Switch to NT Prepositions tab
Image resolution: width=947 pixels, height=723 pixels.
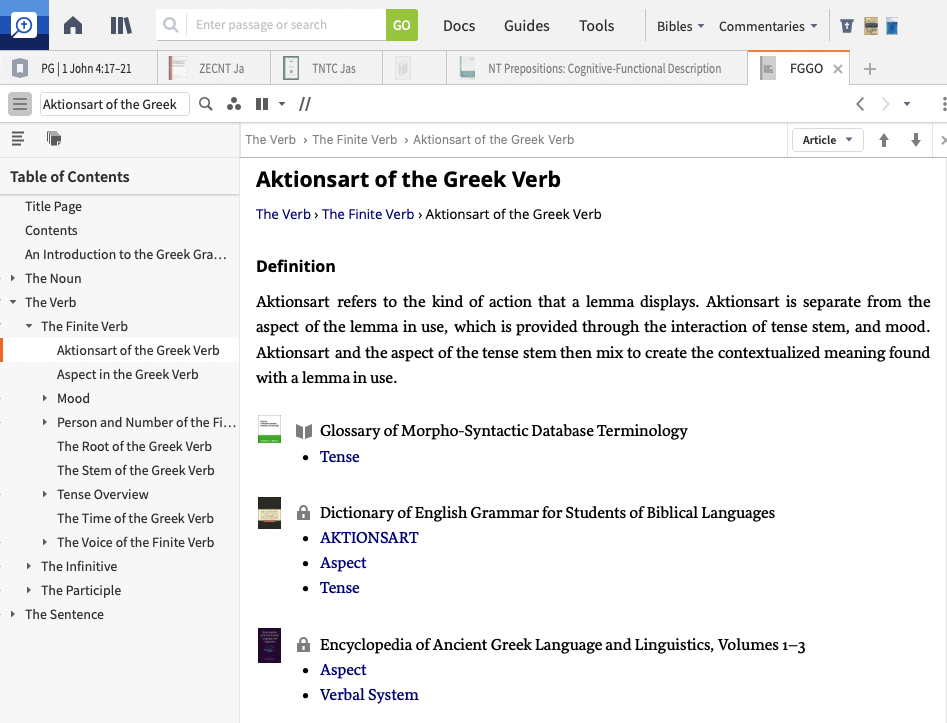pos(597,68)
